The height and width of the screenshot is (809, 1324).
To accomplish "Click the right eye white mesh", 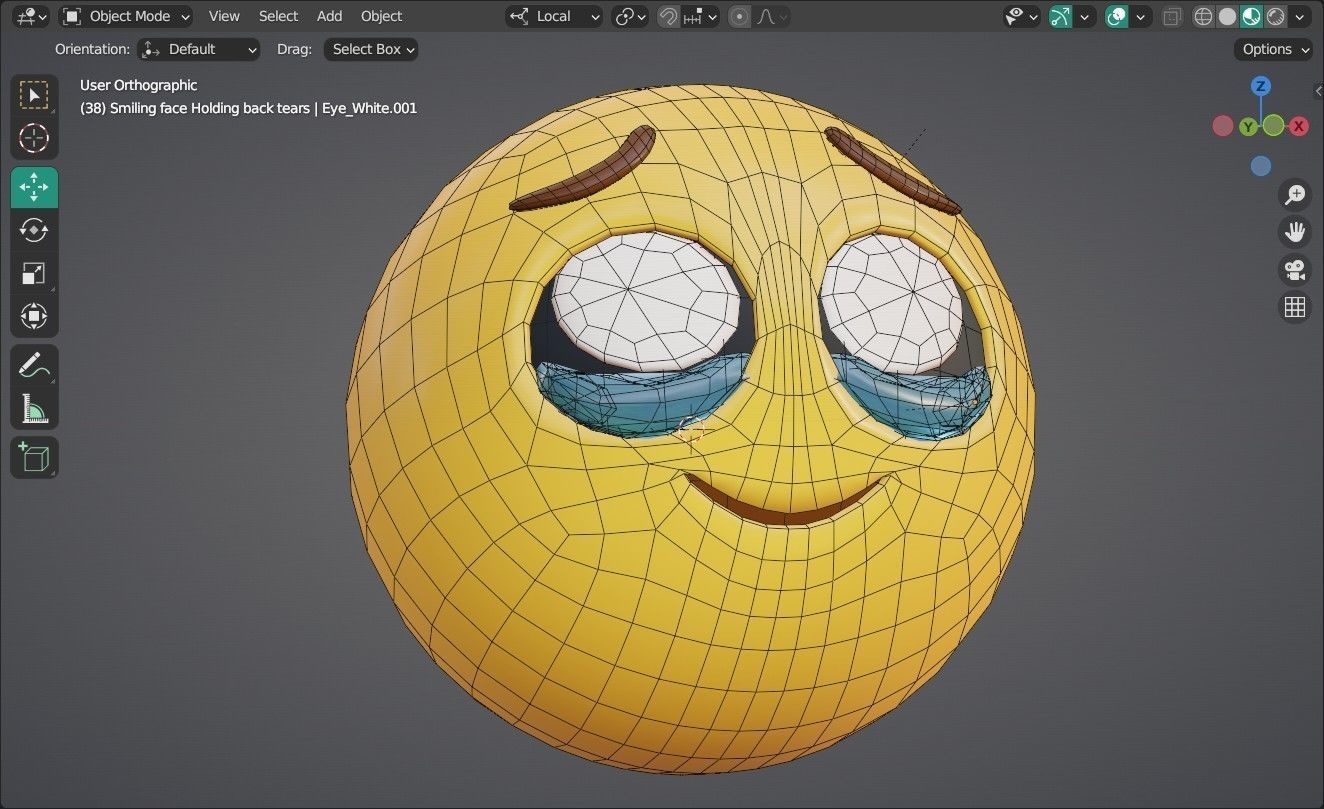I will pyautogui.click(x=892, y=304).
